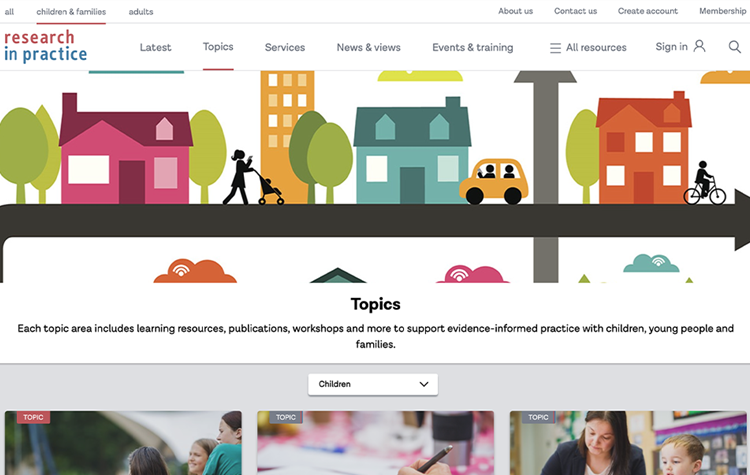The height and width of the screenshot is (475, 750).
Task: Select the 'all' audience tab
Action: [x=9, y=11]
